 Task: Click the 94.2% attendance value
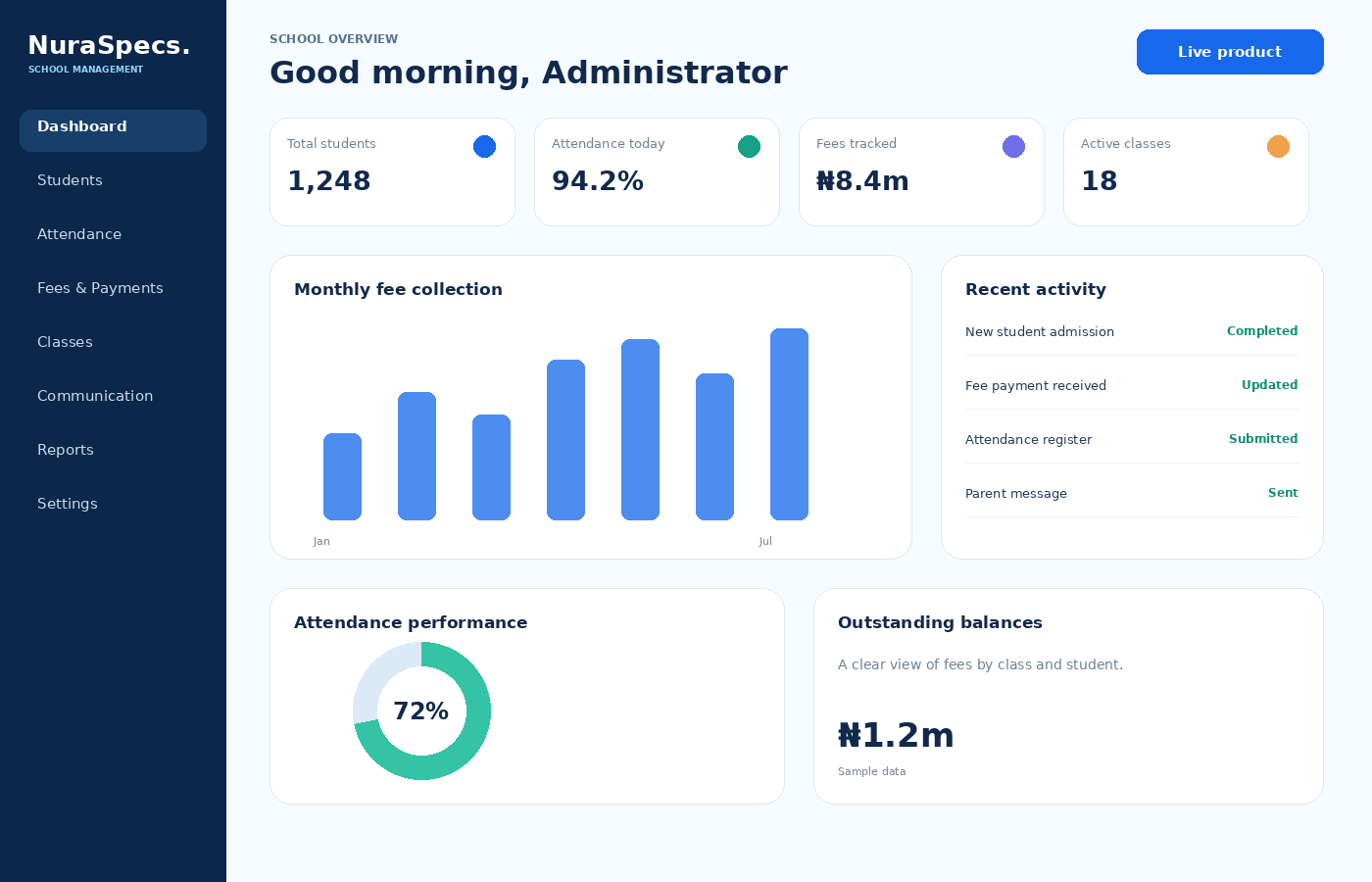(598, 181)
